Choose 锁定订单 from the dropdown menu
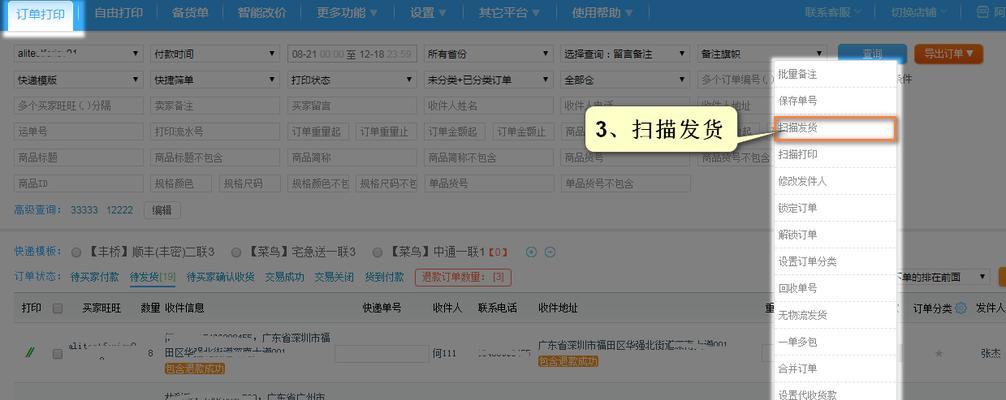 coord(837,209)
